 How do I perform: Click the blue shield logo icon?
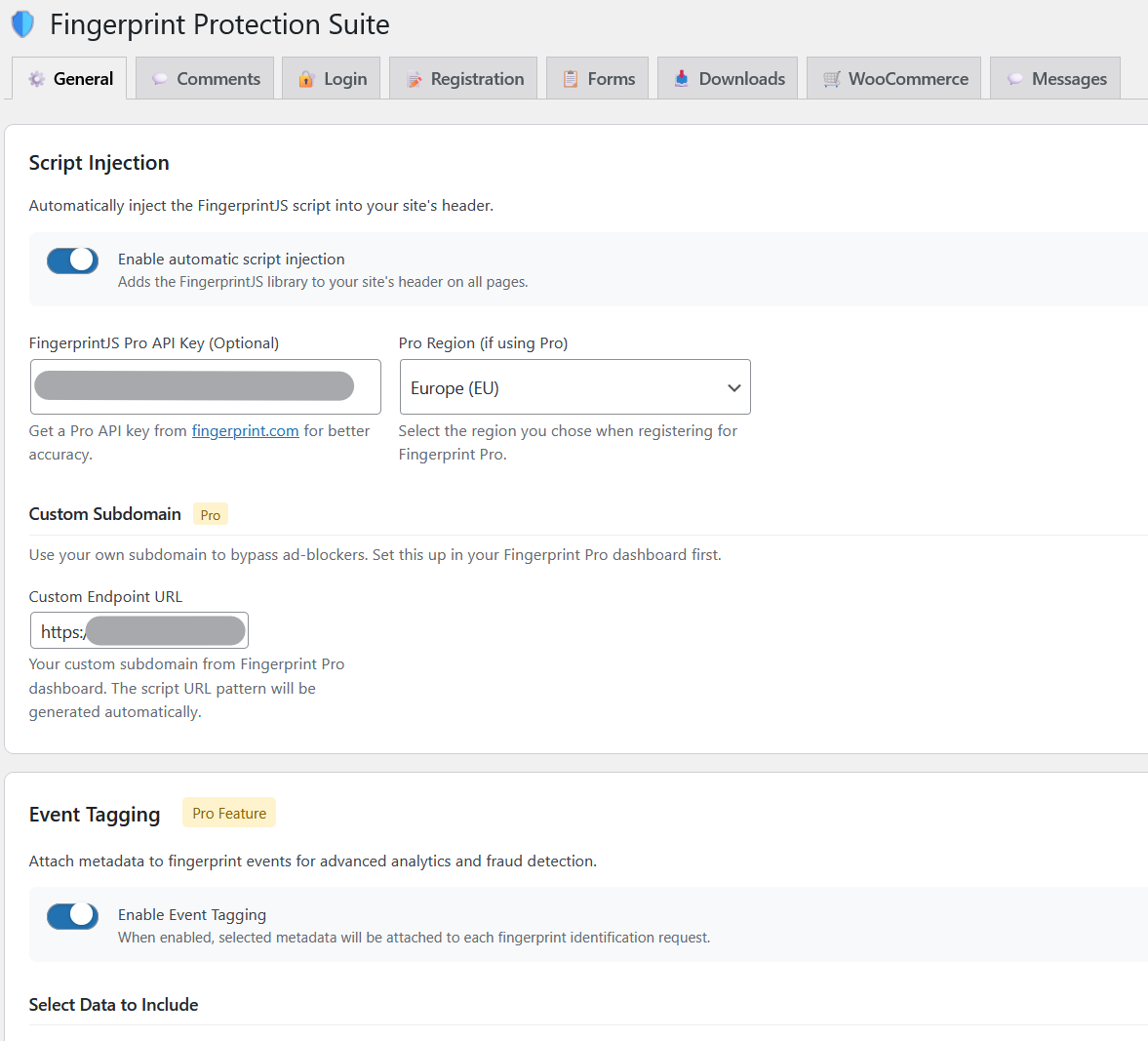(22, 24)
